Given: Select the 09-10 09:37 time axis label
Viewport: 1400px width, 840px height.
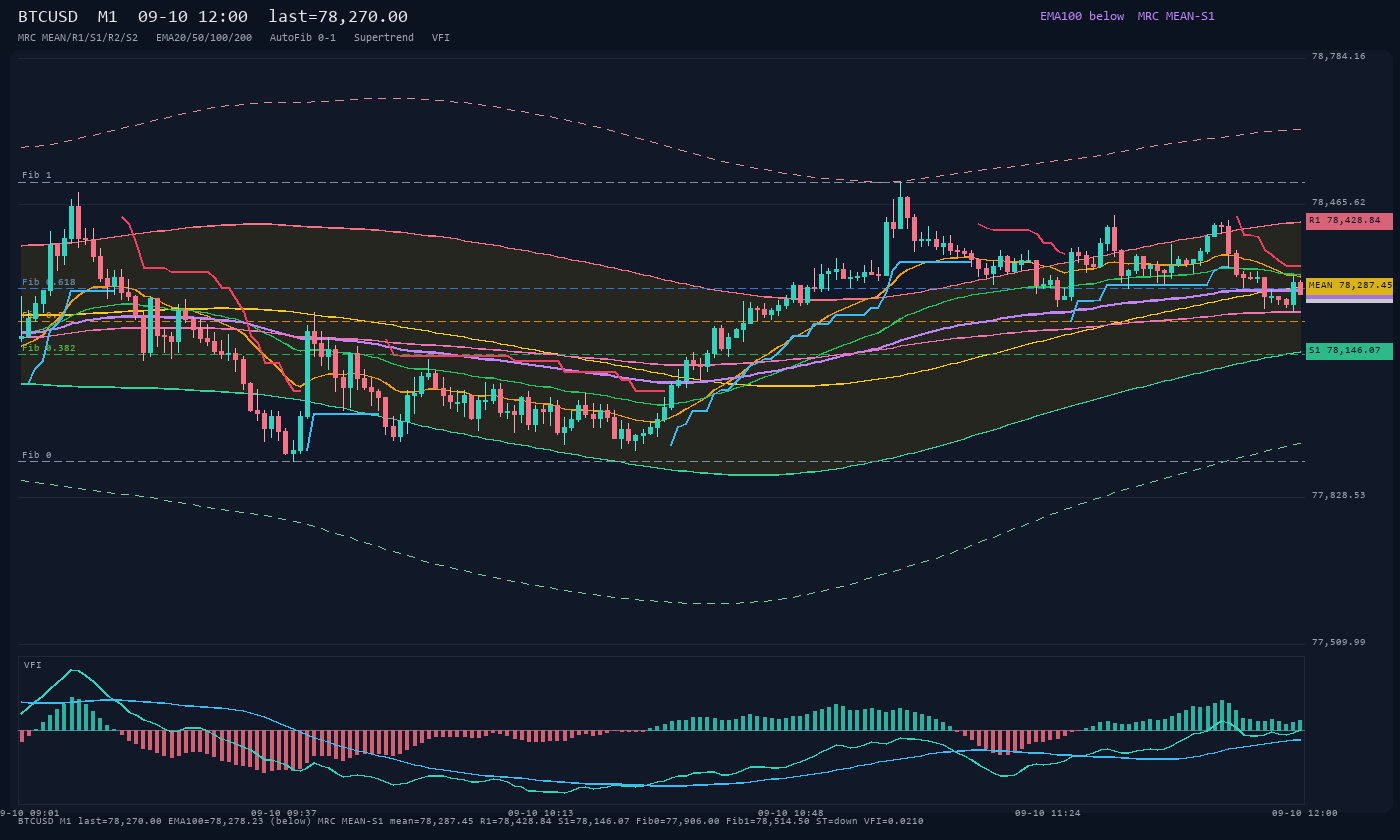Looking at the screenshot, I should [284, 813].
